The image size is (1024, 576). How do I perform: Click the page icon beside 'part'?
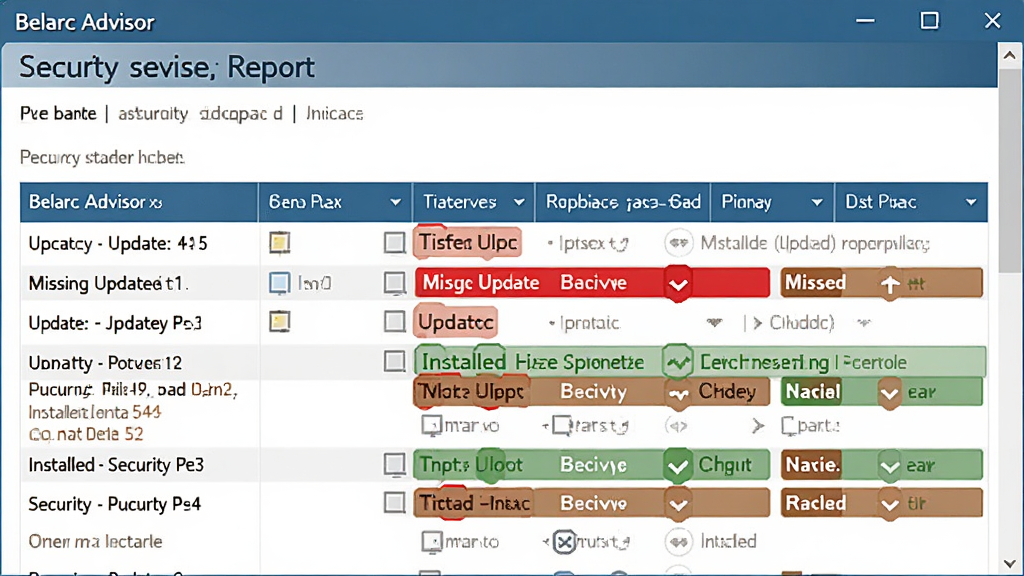click(x=788, y=426)
